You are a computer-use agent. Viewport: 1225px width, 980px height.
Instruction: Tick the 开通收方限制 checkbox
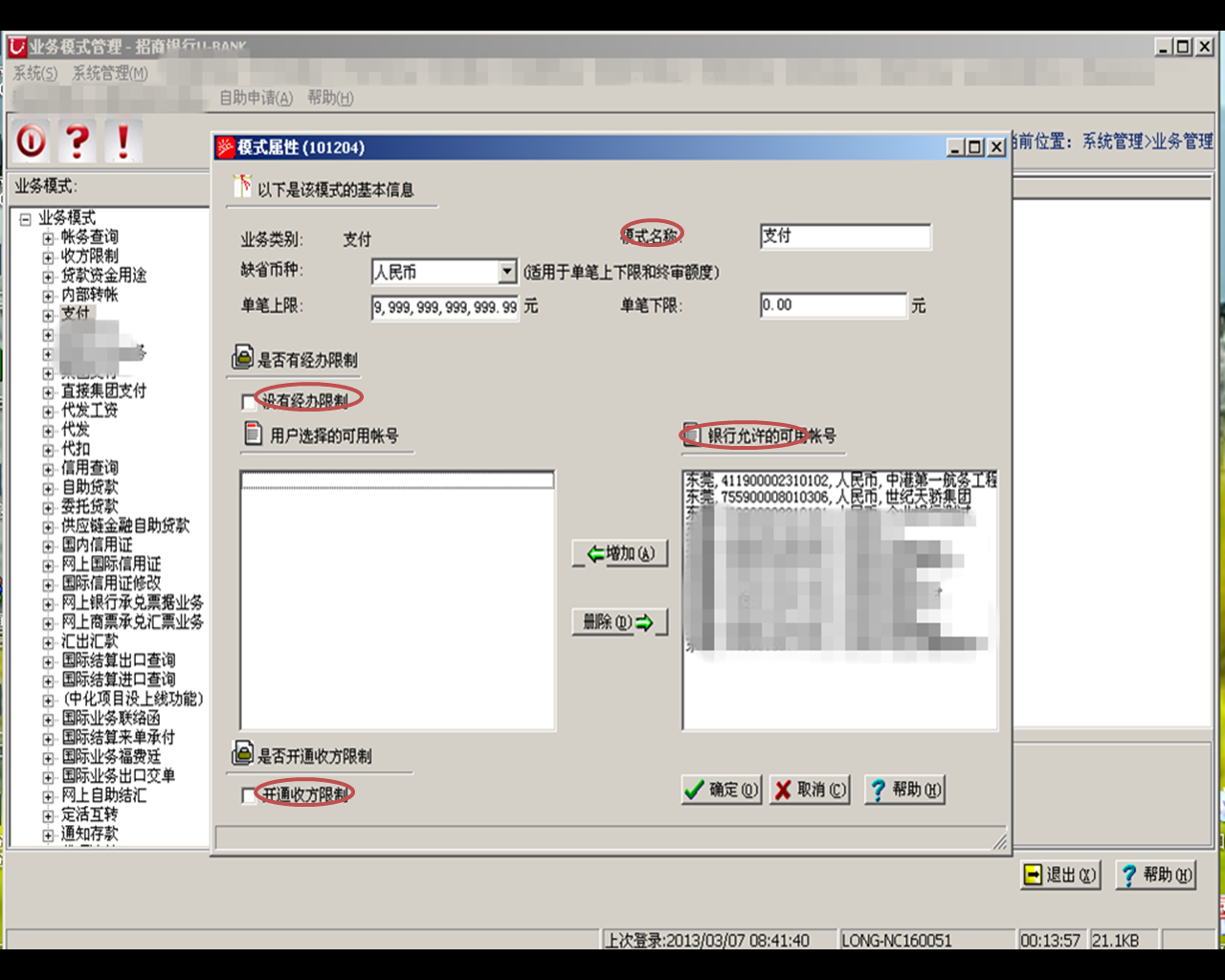coord(250,796)
